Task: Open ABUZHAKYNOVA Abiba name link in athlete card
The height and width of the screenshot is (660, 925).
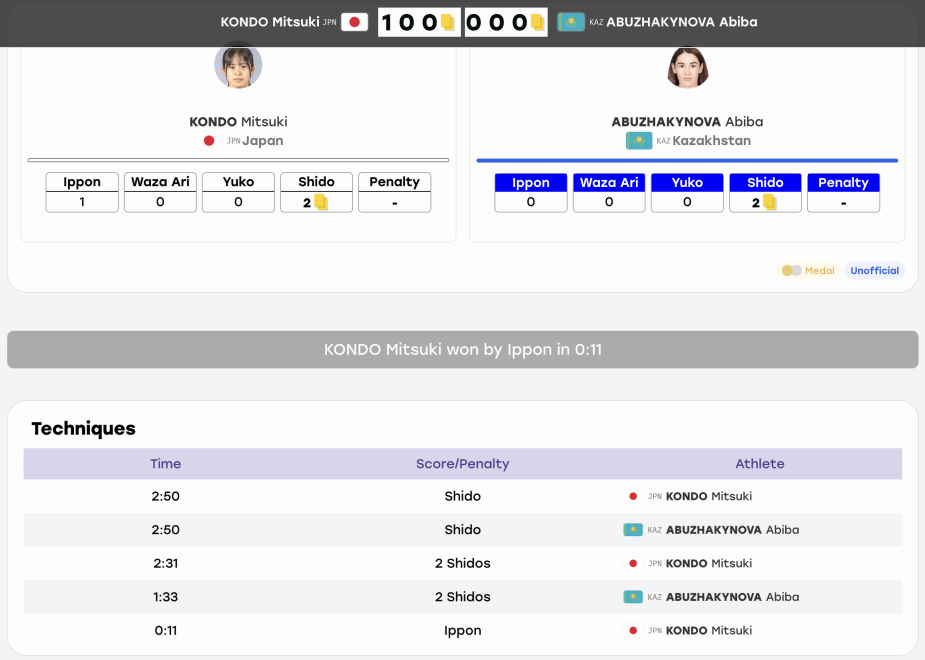Action: (x=687, y=122)
